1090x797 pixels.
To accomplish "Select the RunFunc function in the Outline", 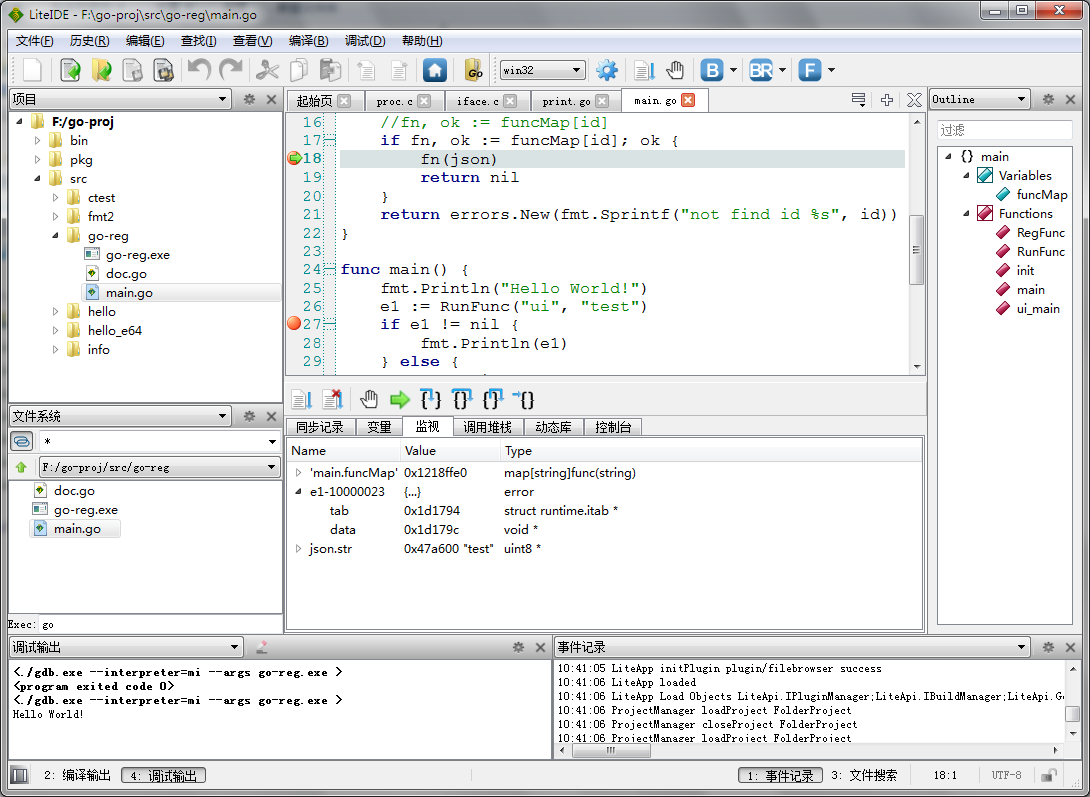I will pyautogui.click(x=1040, y=252).
